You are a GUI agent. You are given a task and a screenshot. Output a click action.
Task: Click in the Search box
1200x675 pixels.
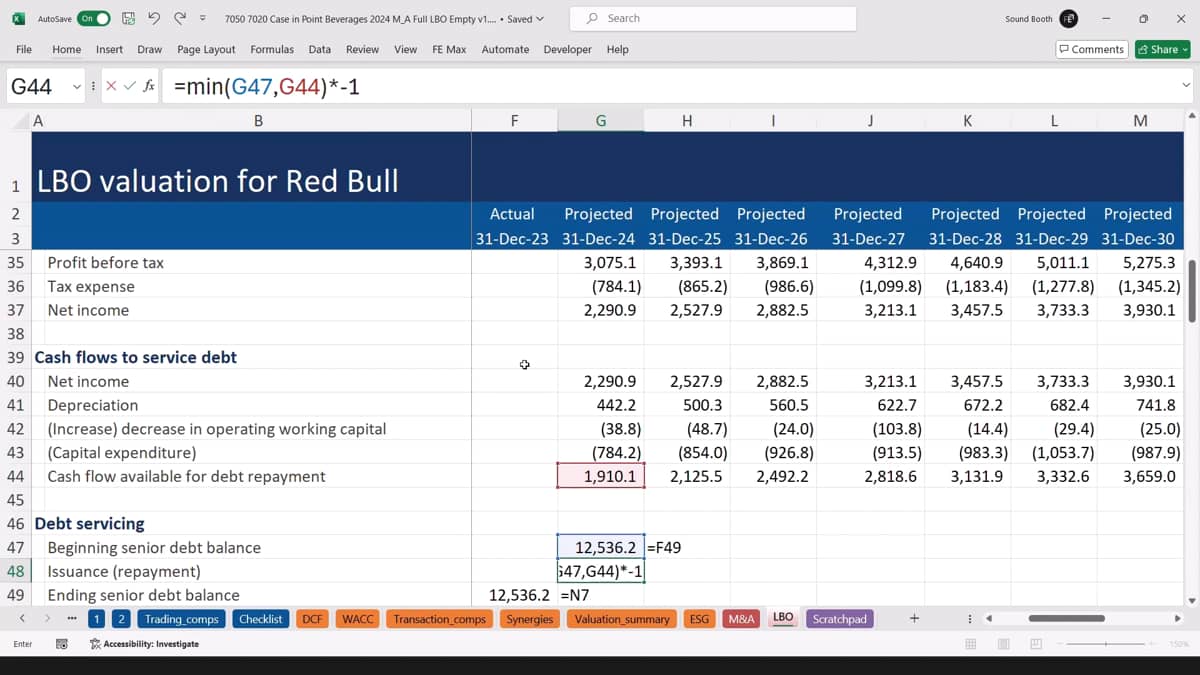[x=713, y=18]
